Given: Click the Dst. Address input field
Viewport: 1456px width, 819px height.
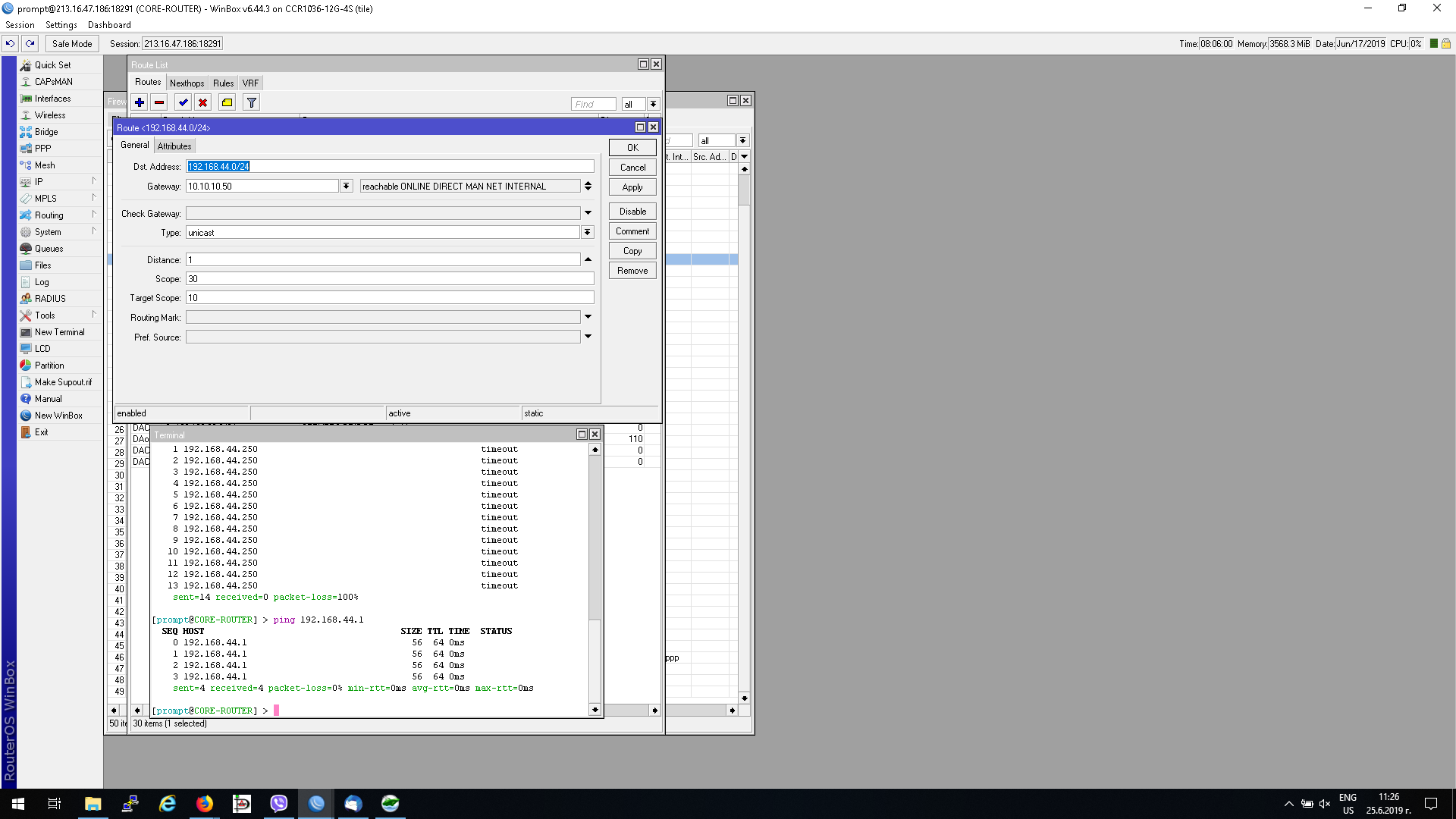Looking at the screenshot, I should point(390,167).
